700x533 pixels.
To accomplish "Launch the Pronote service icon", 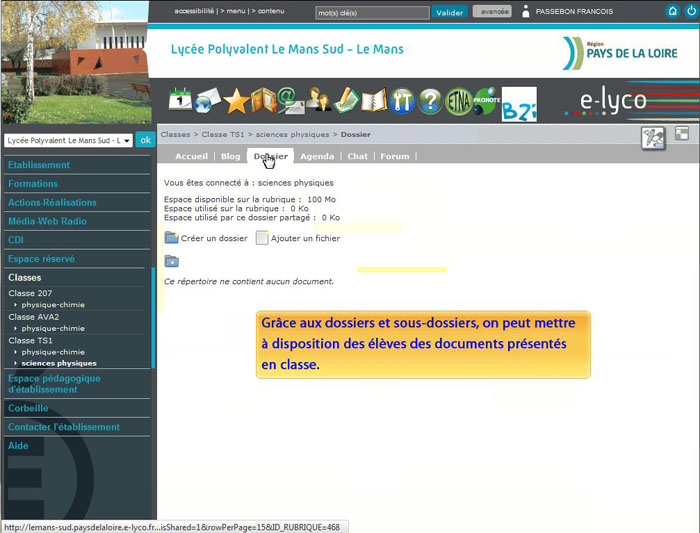I will click(x=486, y=100).
